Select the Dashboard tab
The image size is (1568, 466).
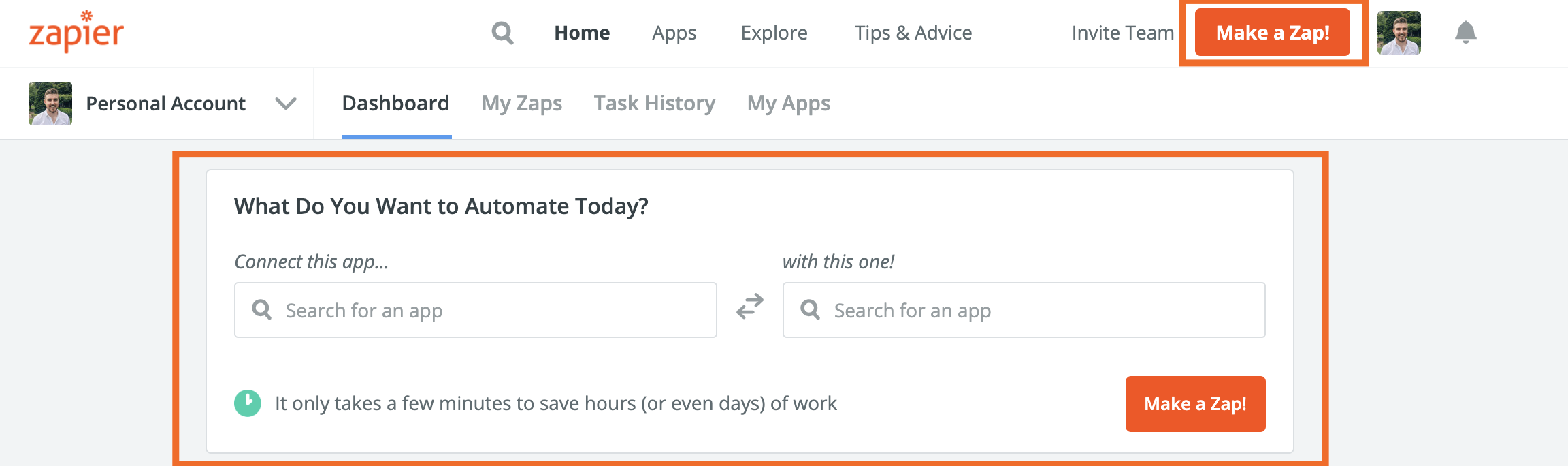(395, 104)
